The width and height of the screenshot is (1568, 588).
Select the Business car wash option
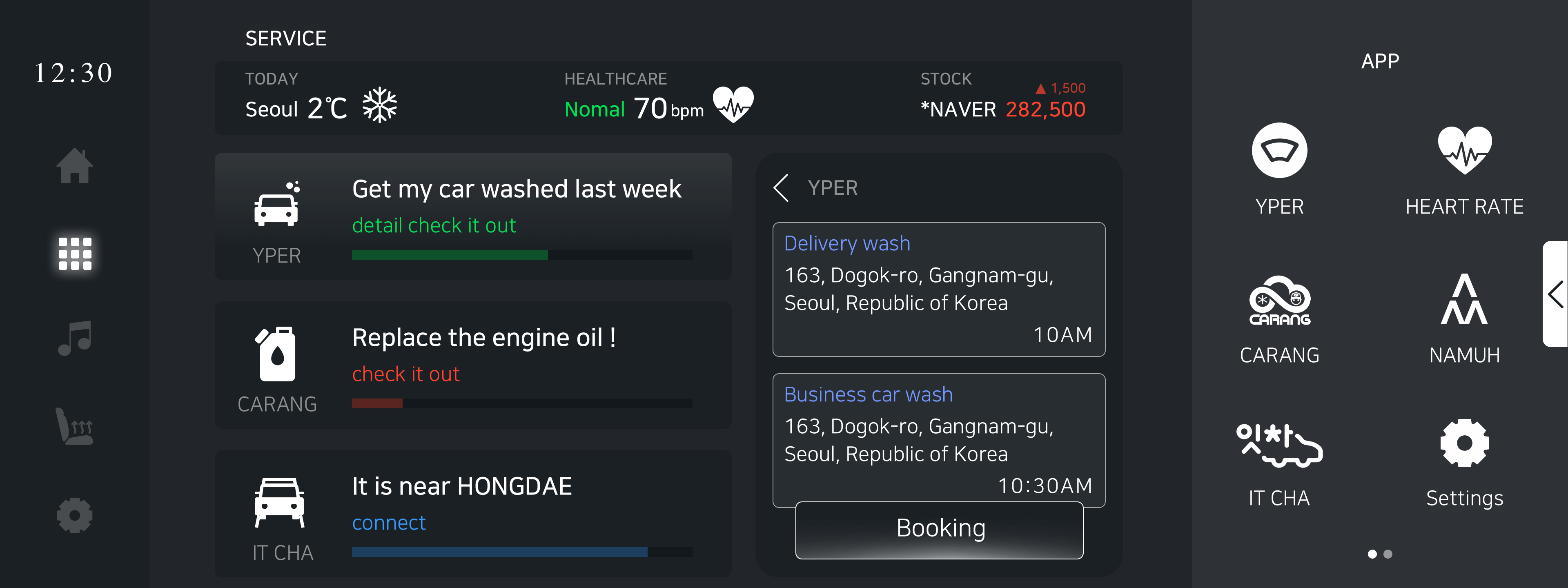(x=939, y=440)
